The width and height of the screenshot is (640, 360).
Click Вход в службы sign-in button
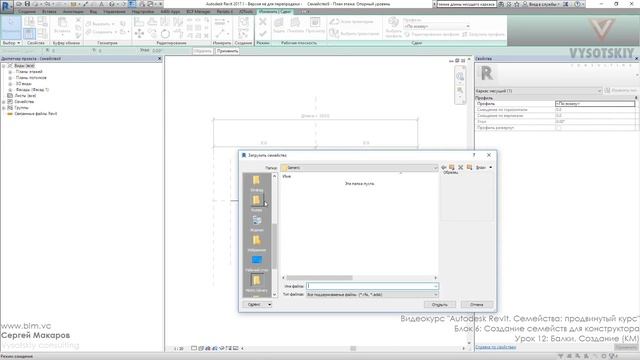click(542, 4)
